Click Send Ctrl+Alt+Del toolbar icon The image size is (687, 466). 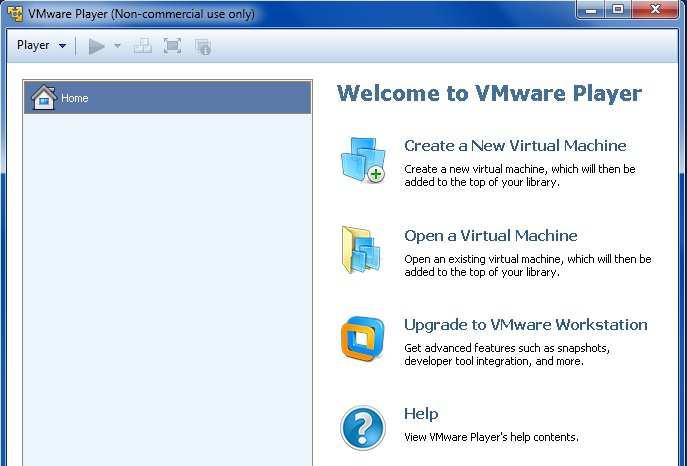pyautogui.click(x=142, y=46)
